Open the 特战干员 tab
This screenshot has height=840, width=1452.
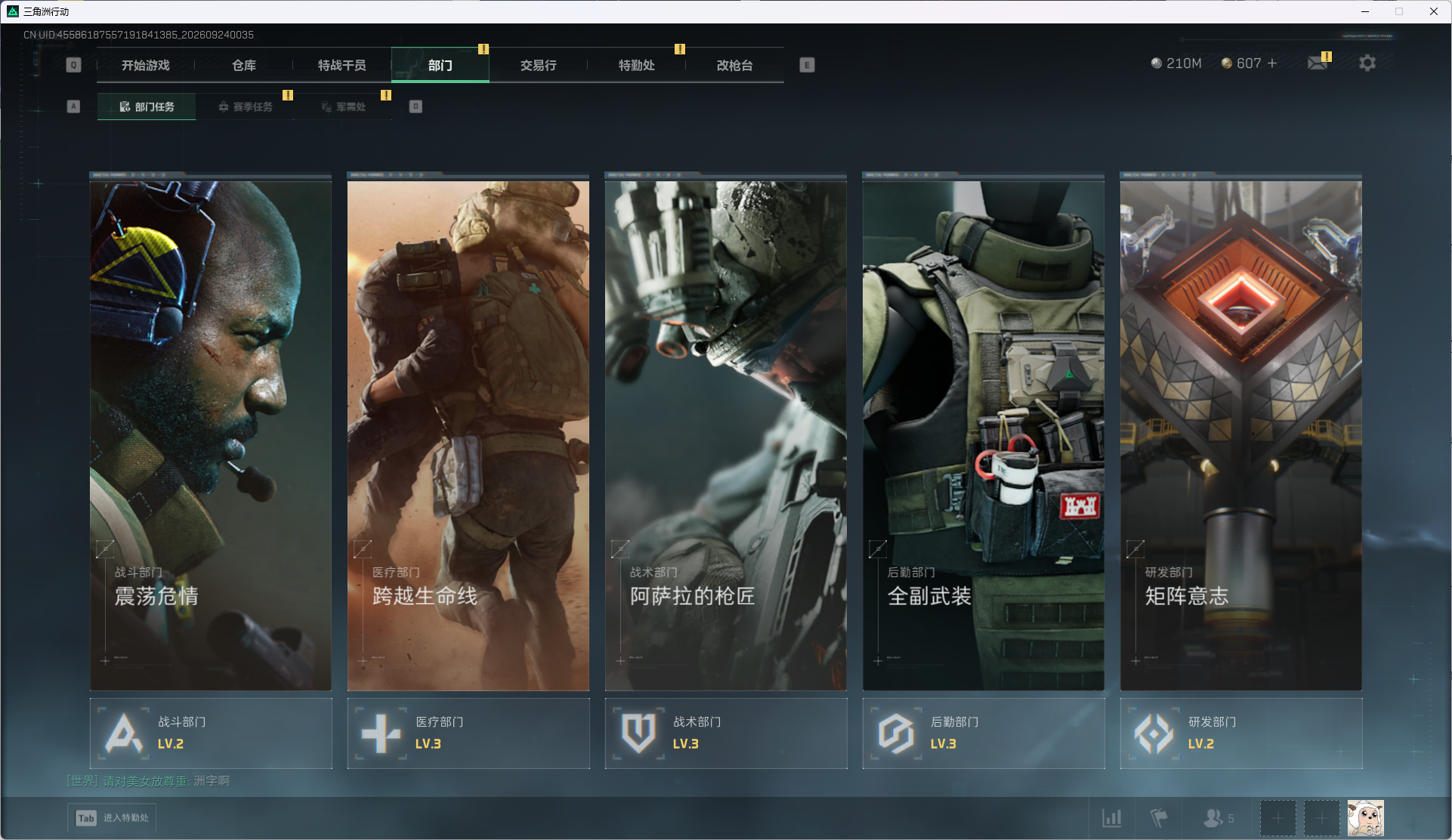click(342, 65)
